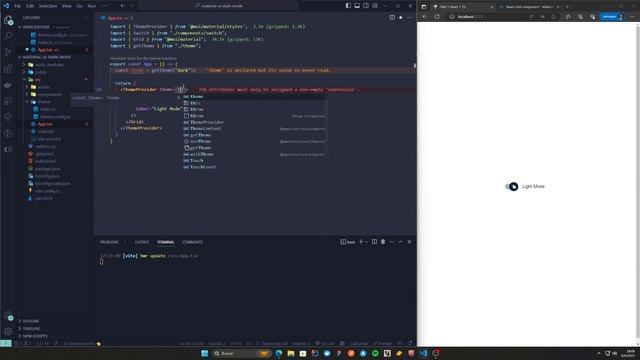The height and width of the screenshot is (360, 640).
Task: Close the terminal panel
Action: tap(409, 242)
